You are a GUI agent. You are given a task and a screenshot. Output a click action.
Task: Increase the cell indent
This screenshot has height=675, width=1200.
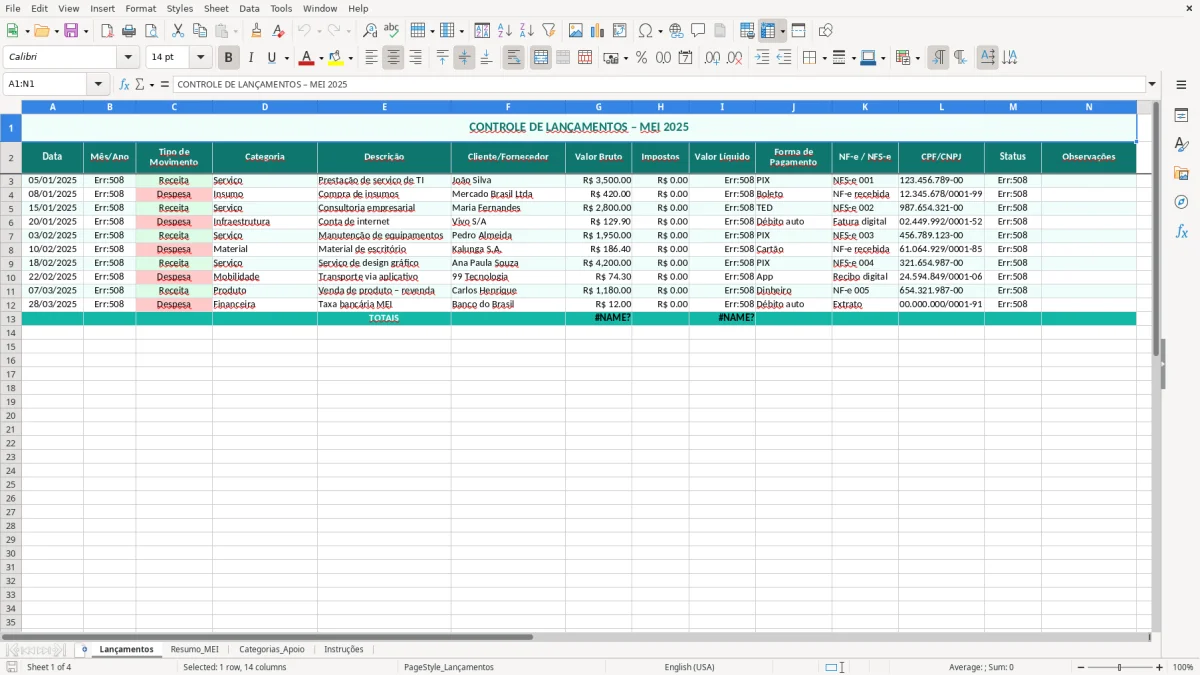(762, 58)
